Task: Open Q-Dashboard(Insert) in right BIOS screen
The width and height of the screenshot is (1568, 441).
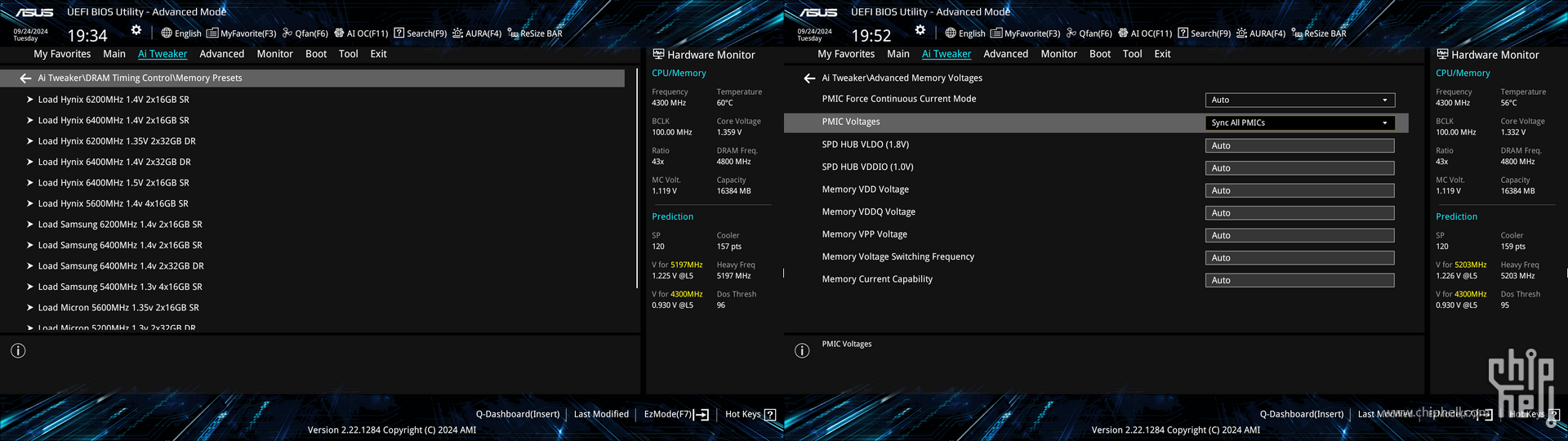Action: tap(1302, 414)
